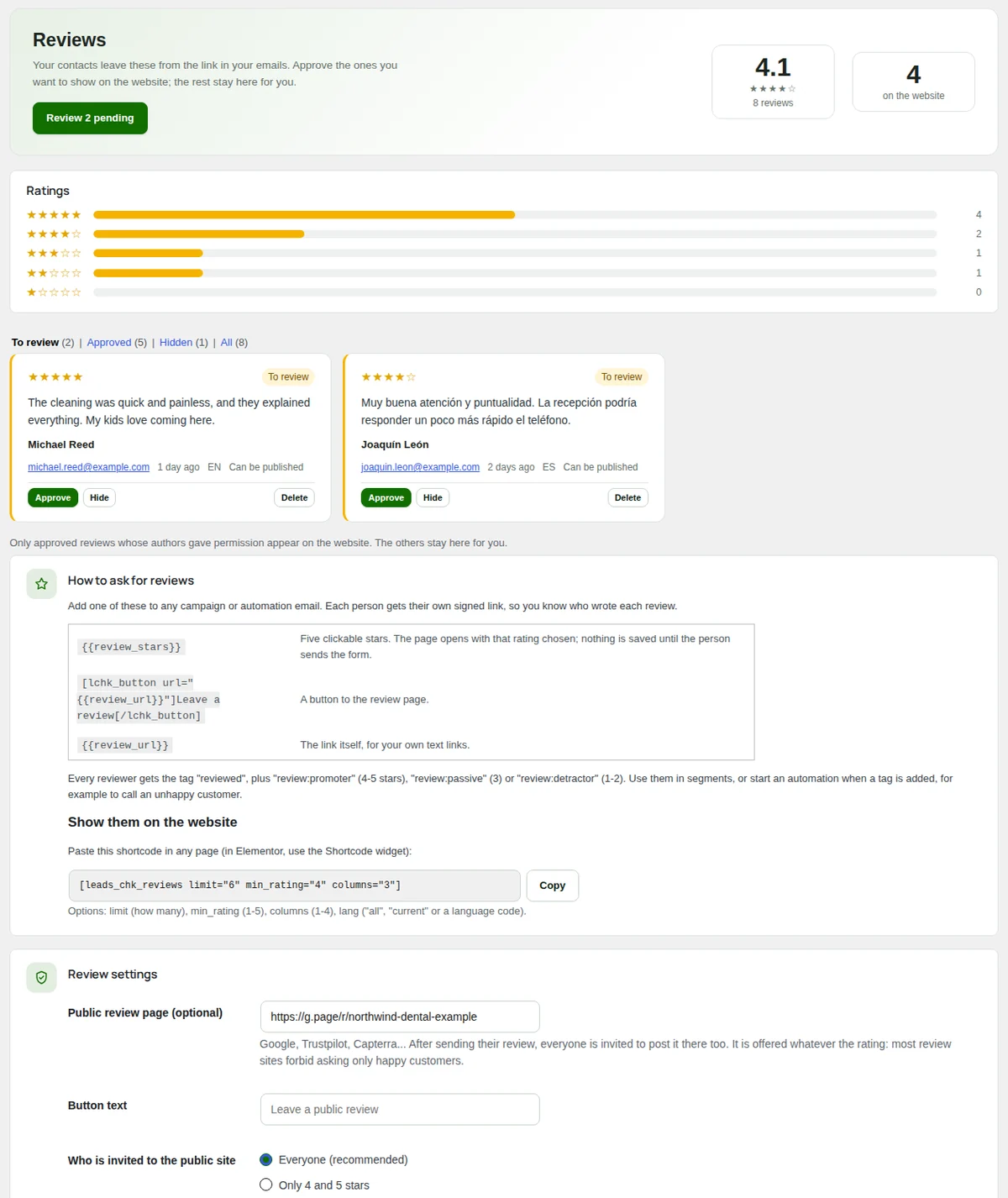Select the lchk_button Leave a review snippet
Viewport: 1008px width, 1198px height.
149,699
